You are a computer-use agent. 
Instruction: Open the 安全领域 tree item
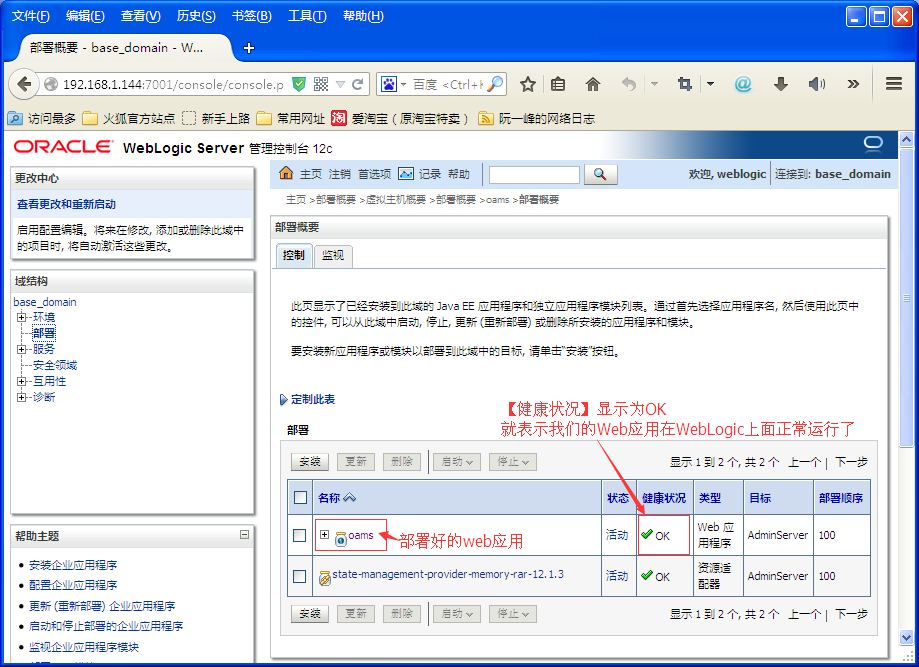(55, 365)
